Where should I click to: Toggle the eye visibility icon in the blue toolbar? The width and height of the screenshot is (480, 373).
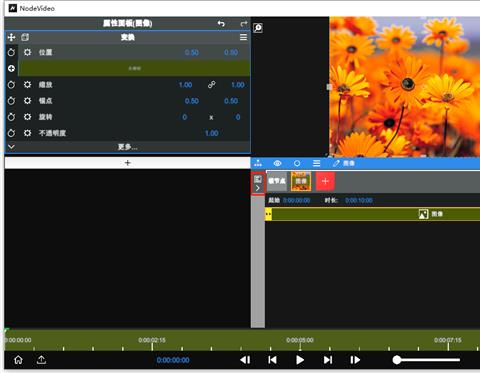click(x=277, y=163)
